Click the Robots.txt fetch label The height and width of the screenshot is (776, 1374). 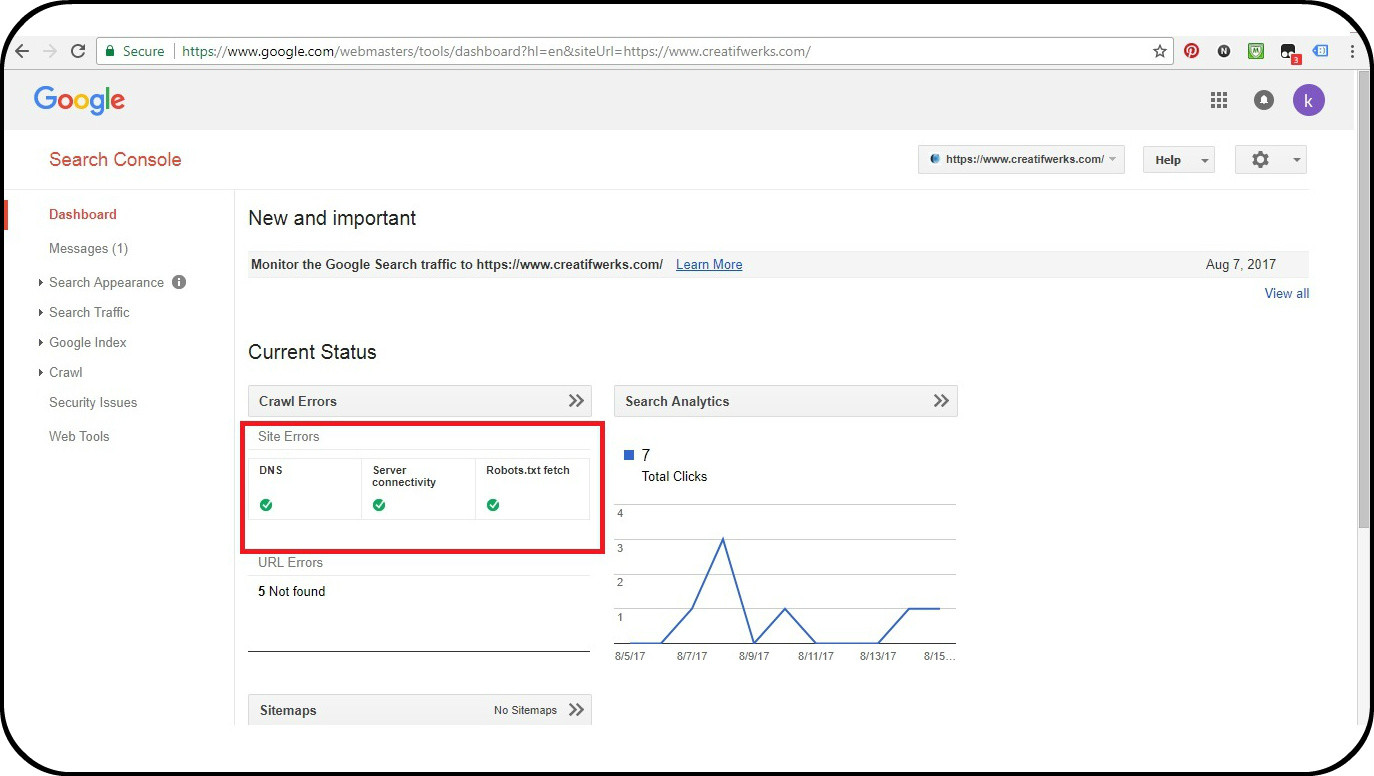(528, 470)
